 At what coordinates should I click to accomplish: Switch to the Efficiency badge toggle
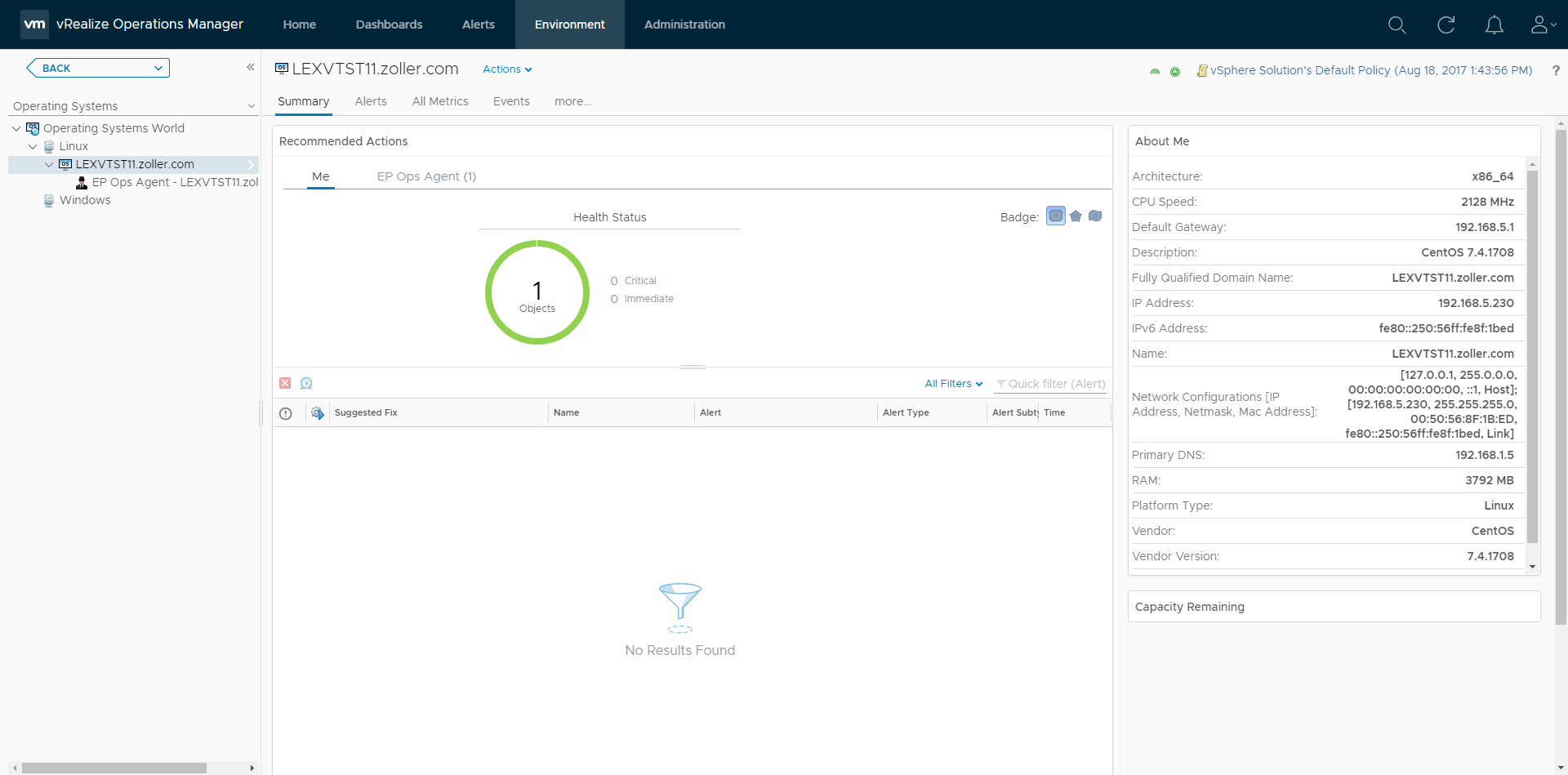pos(1095,216)
